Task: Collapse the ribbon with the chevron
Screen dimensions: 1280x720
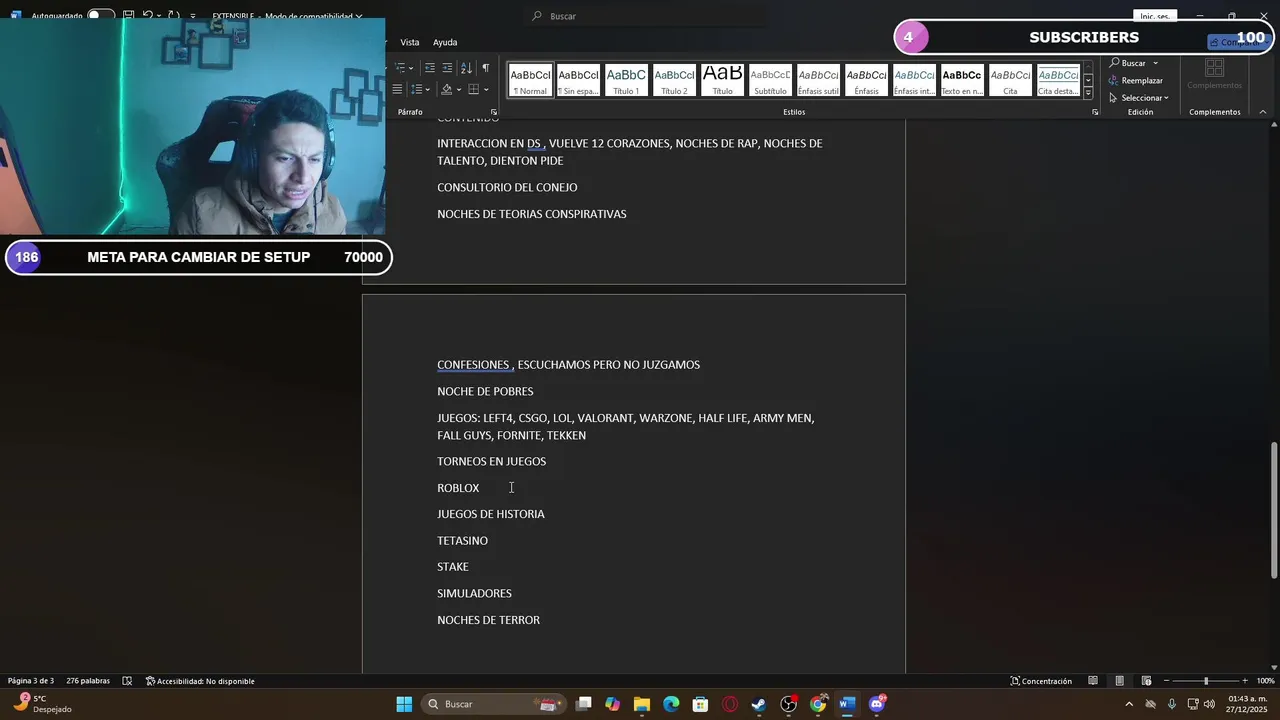Action: [x=1263, y=112]
